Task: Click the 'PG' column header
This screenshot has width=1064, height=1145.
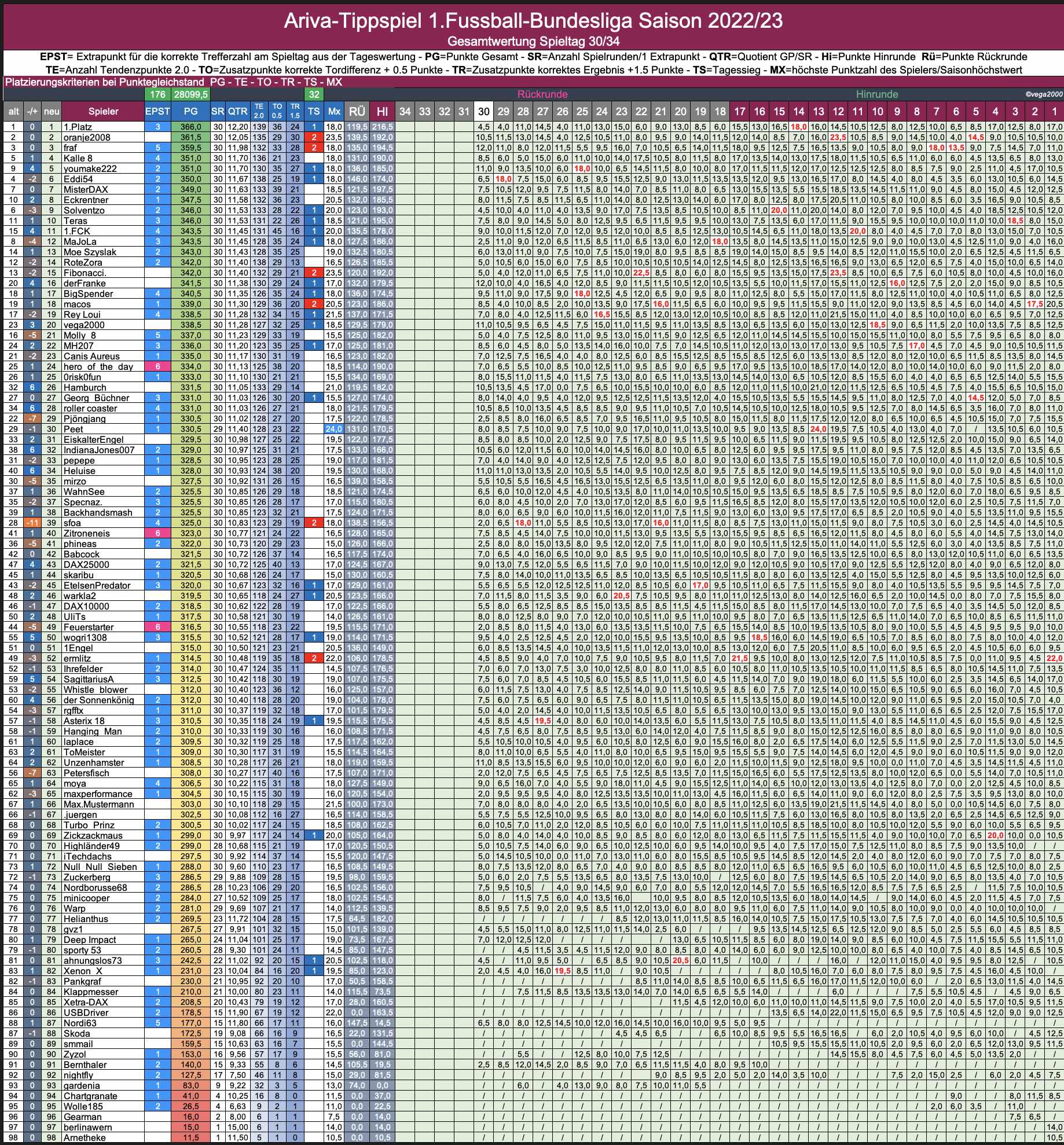Action: tap(190, 111)
